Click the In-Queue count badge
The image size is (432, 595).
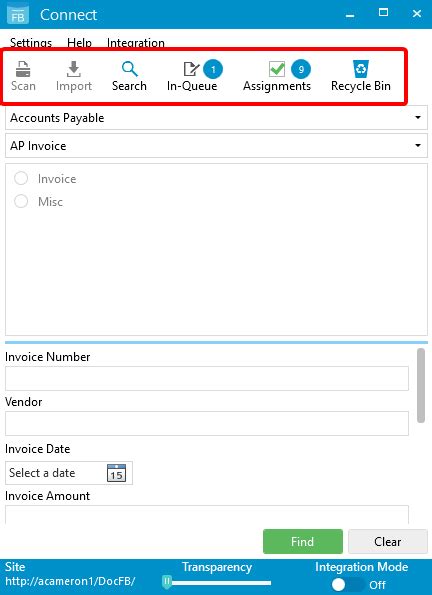pos(213,69)
